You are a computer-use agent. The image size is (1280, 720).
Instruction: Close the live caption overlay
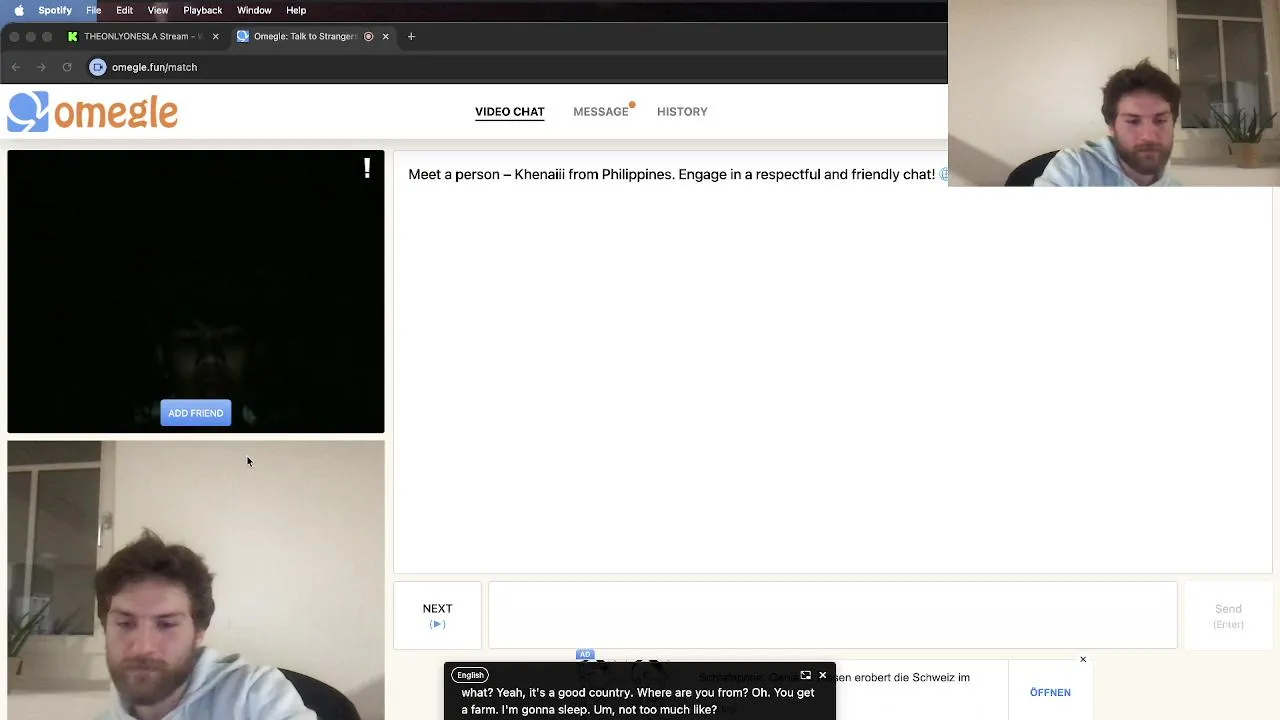[x=823, y=675]
